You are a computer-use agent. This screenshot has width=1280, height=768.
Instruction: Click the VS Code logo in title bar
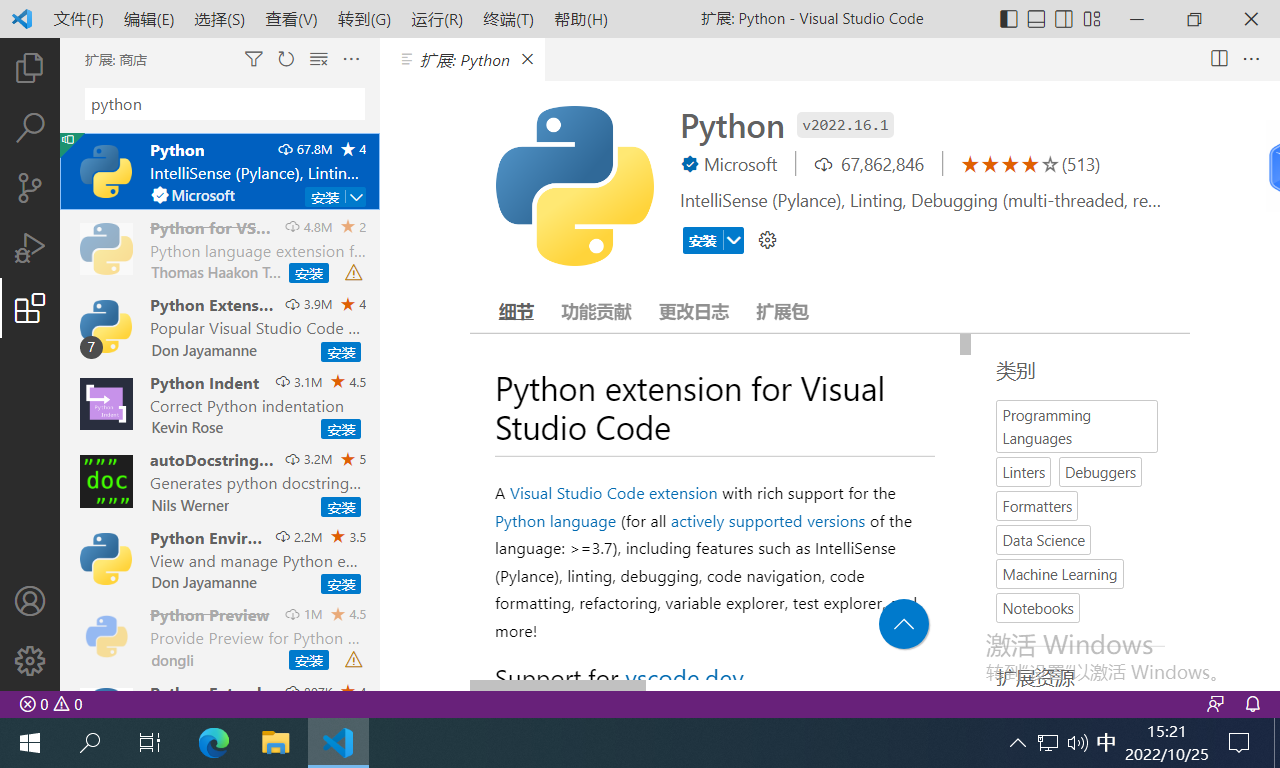point(21,19)
